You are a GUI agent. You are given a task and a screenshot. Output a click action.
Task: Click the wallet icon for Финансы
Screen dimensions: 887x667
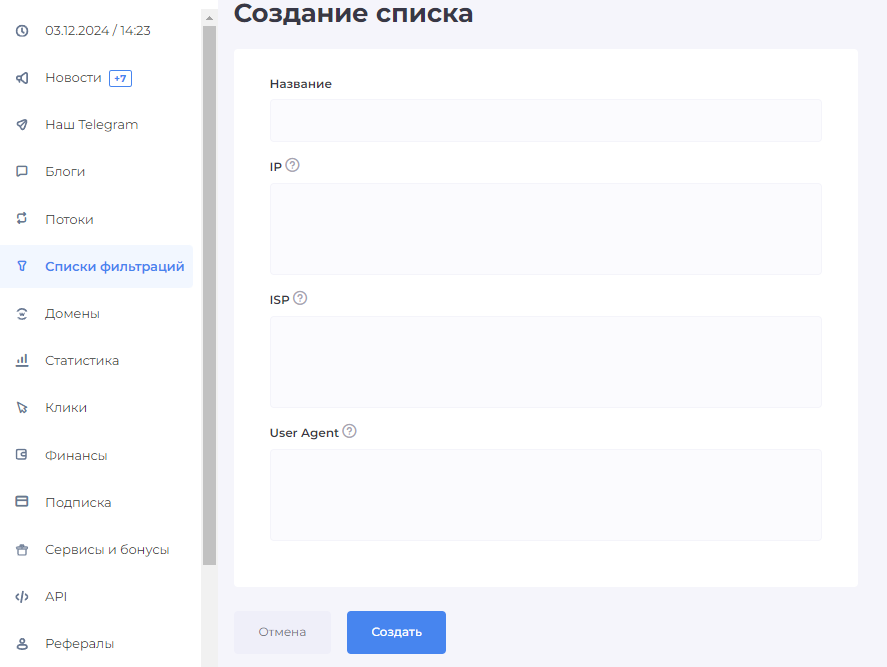22,455
